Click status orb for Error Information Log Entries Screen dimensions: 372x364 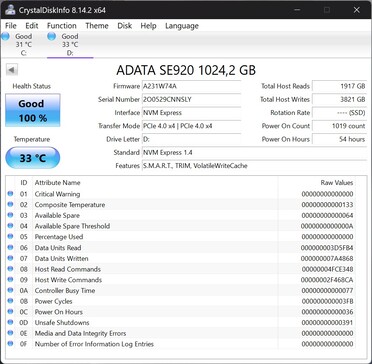(x=10, y=343)
